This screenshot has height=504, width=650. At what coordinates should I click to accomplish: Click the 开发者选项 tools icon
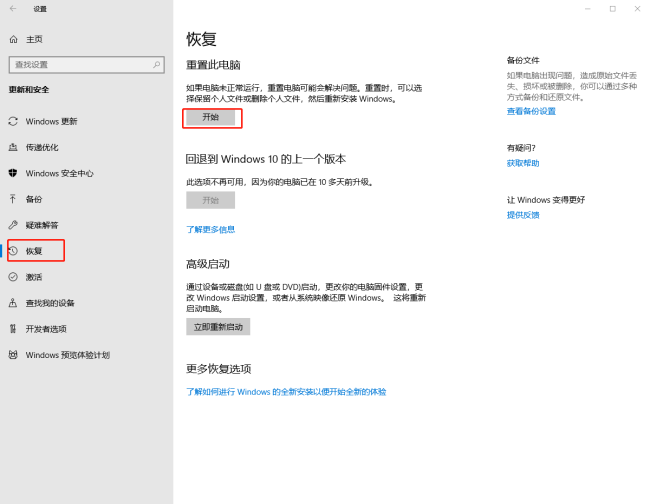click(13, 329)
